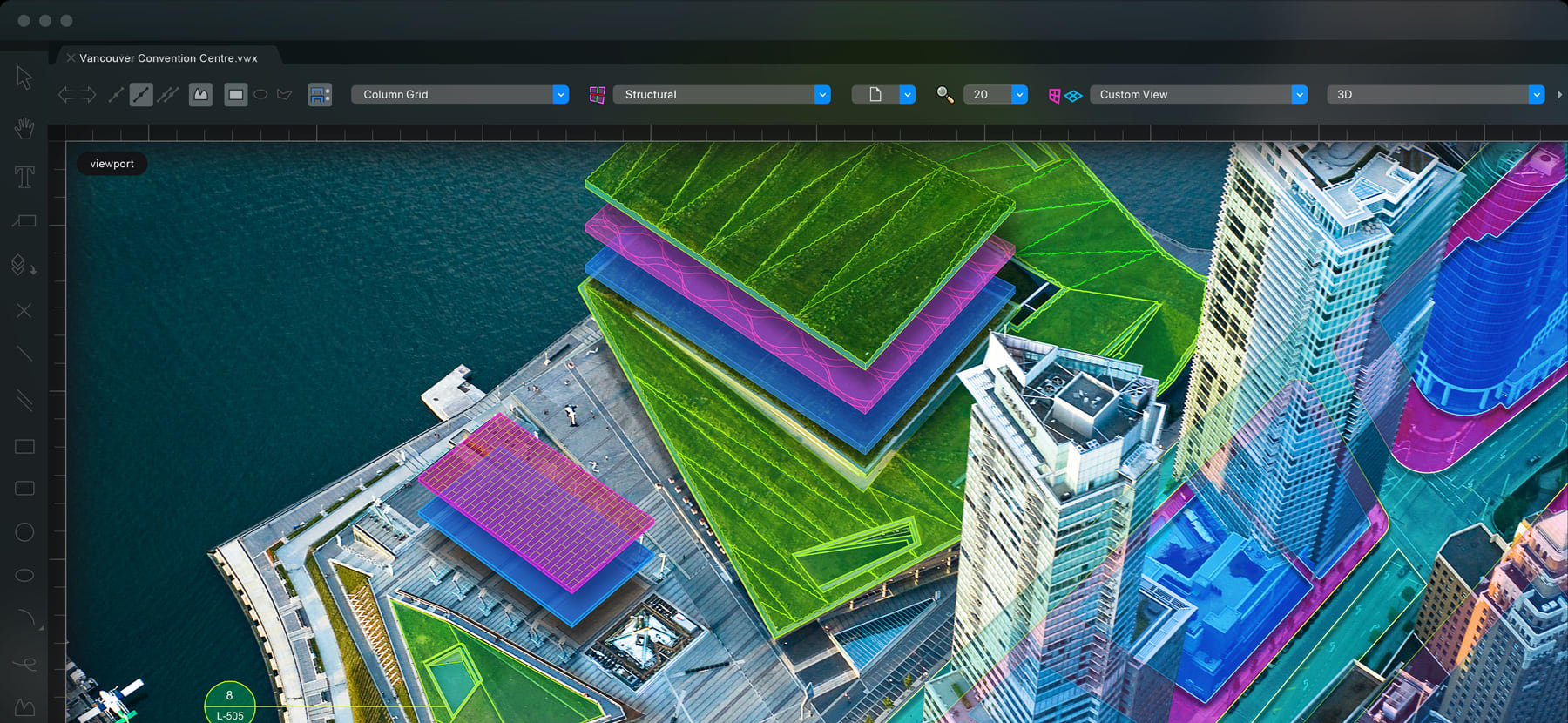Activate the Circle tool

[x=24, y=532]
